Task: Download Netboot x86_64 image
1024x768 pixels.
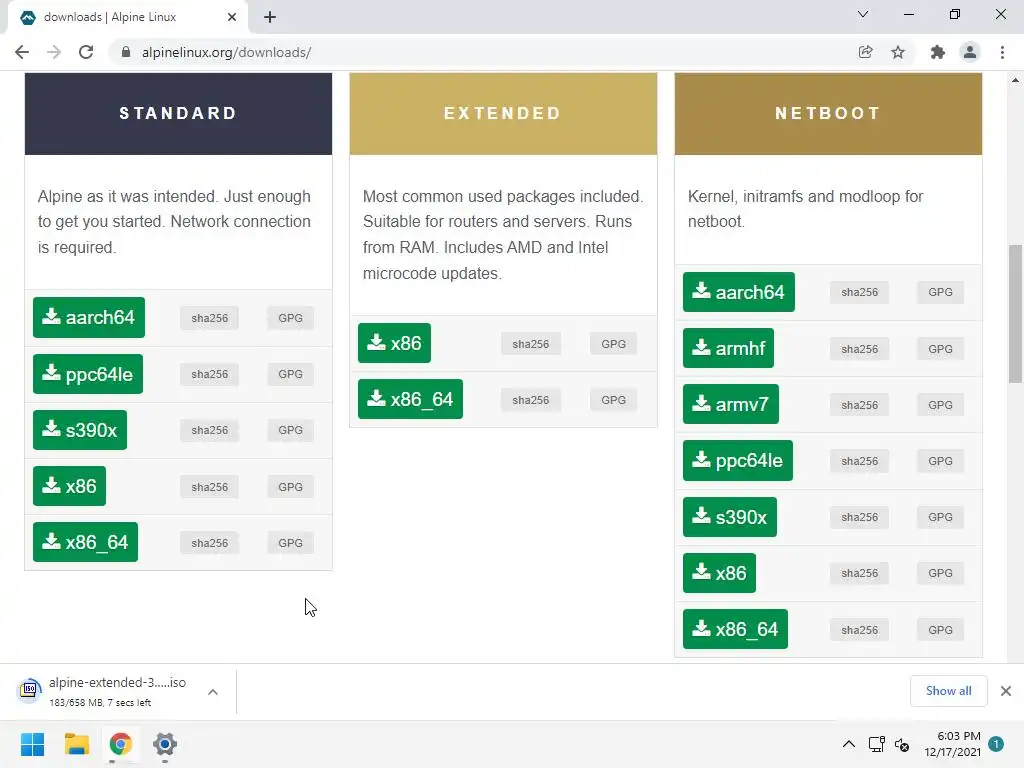Action: click(x=735, y=629)
